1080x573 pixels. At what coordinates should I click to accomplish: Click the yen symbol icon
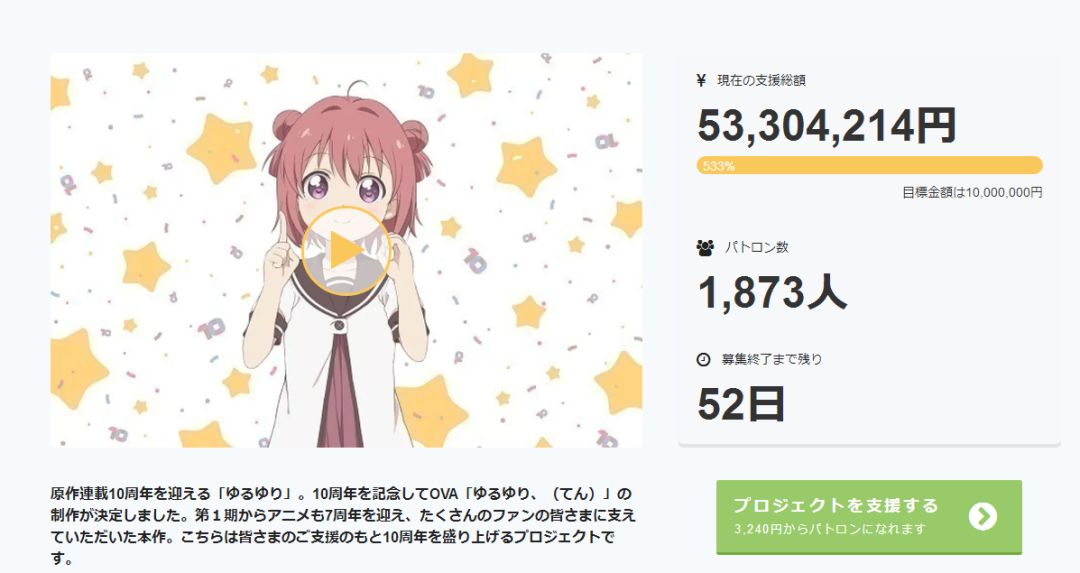click(x=701, y=81)
